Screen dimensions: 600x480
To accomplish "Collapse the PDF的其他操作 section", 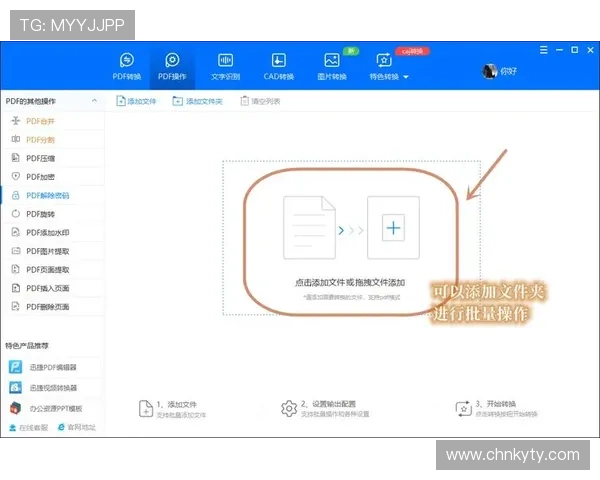I will point(94,101).
